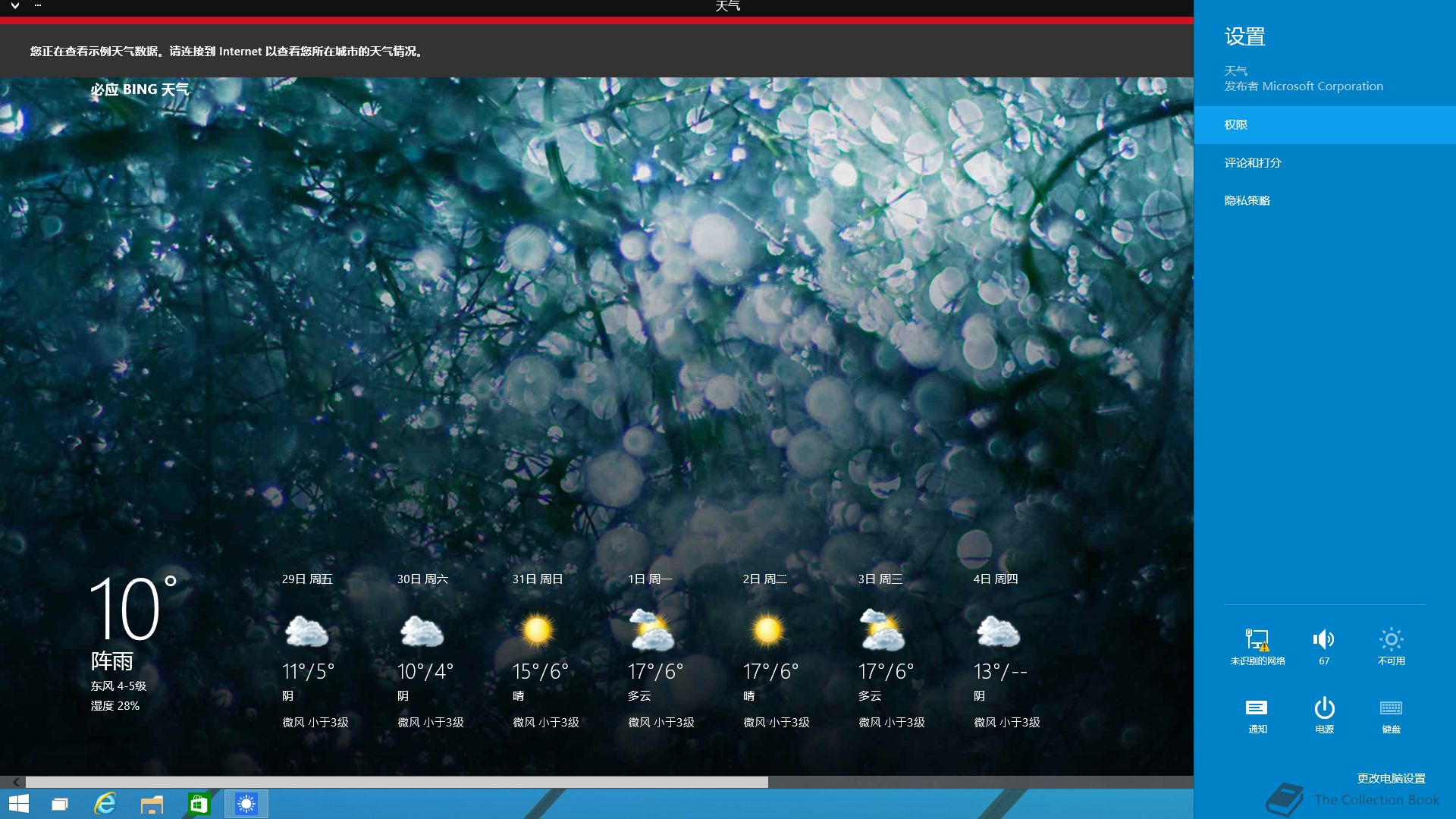Image resolution: width=1456 pixels, height=819 pixels.
Task: Select the 31日 周日 forecast date
Action: [x=538, y=579]
